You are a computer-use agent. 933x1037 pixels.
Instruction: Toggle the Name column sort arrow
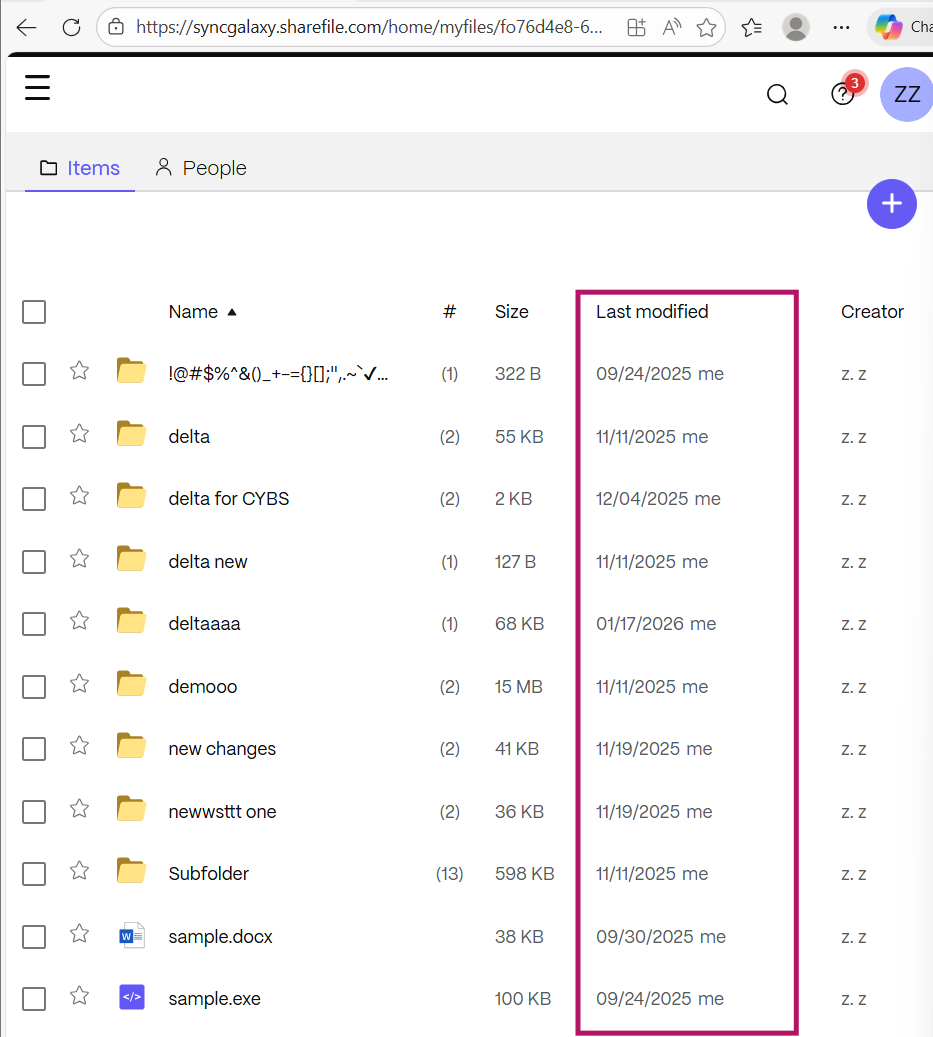(231, 311)
